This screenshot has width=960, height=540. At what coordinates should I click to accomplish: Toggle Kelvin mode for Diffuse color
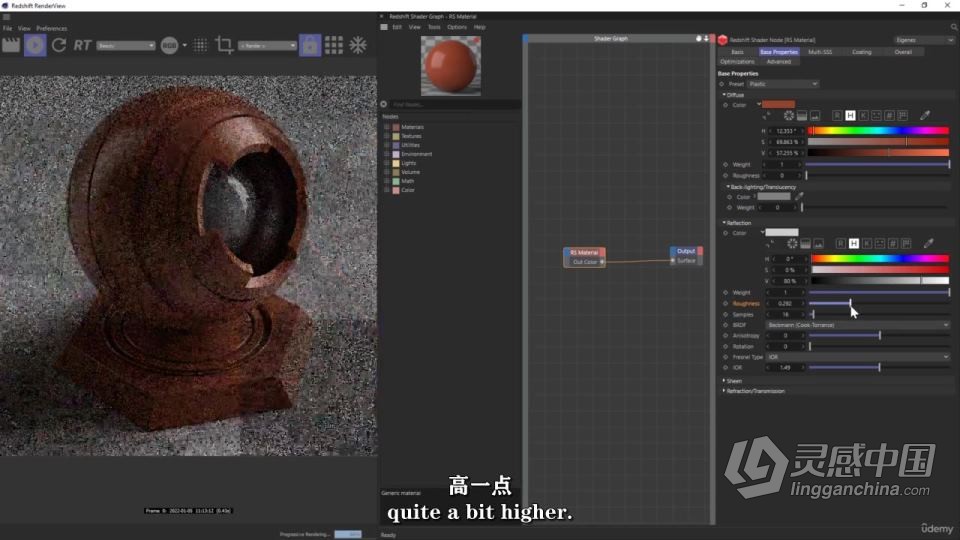pyautogui.click(x=863, y=115)
